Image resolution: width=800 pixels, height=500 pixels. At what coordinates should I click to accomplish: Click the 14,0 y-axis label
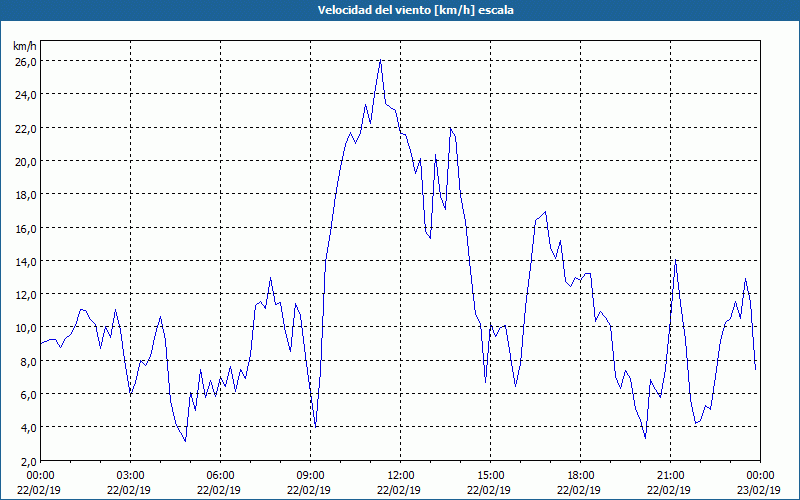26,262
